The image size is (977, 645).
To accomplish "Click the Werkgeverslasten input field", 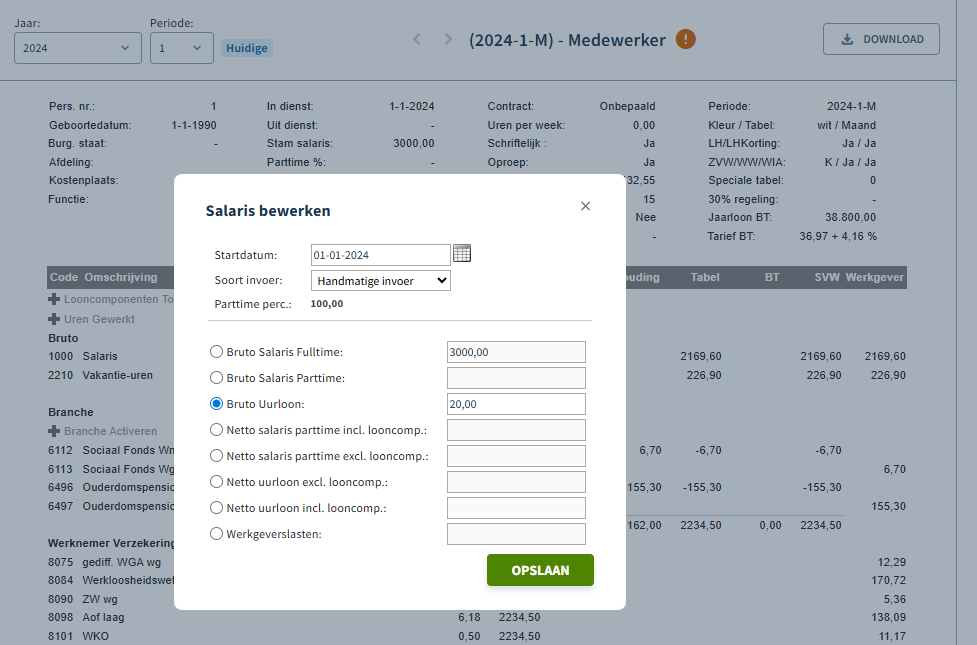I will tap(516, 534).
